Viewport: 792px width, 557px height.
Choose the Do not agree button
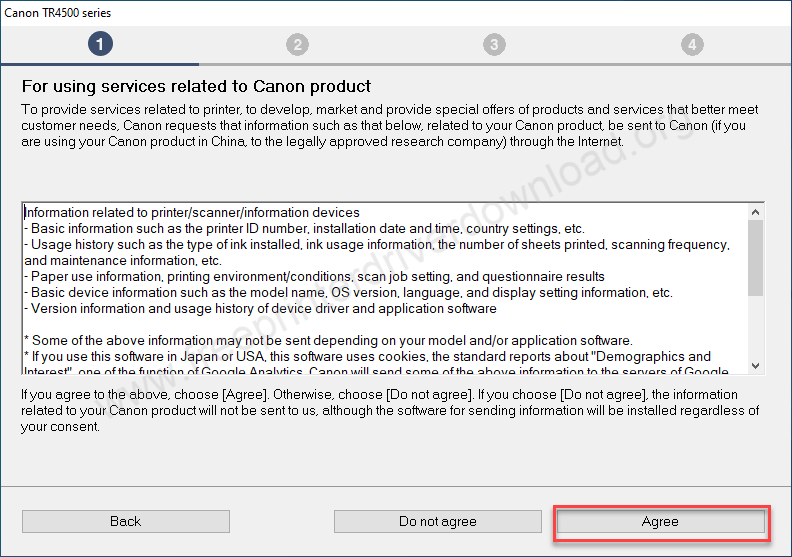click(437, 521)
